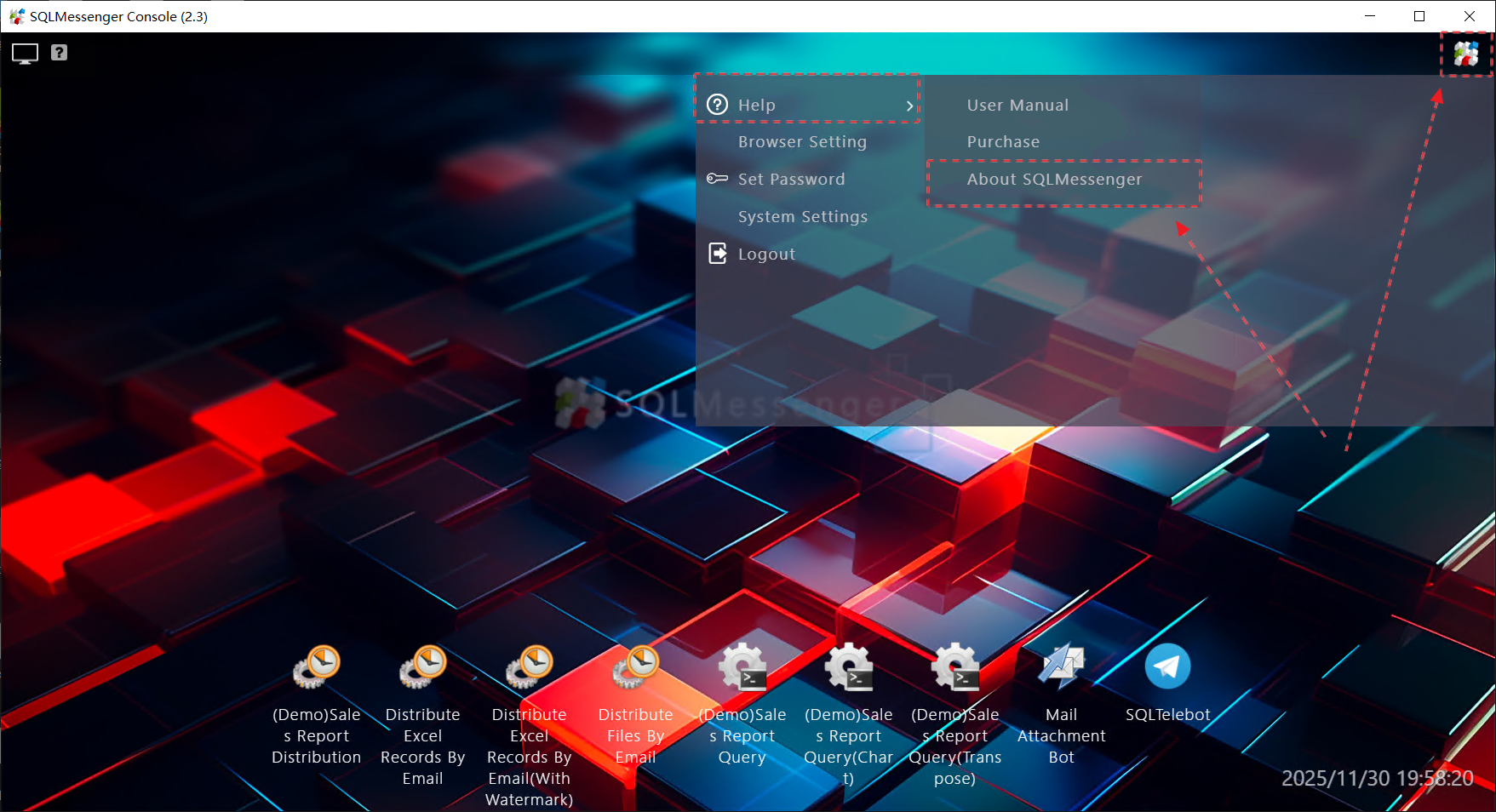This screenshot has height=812, width=1496.
Task: Click the logout door icon
Action: point(718,254)
